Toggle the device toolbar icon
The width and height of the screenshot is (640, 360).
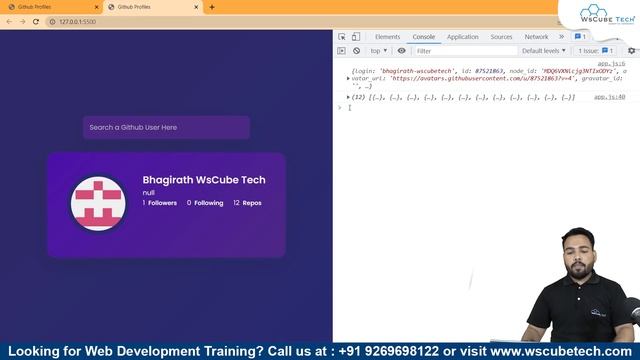[x=356, y=37]
